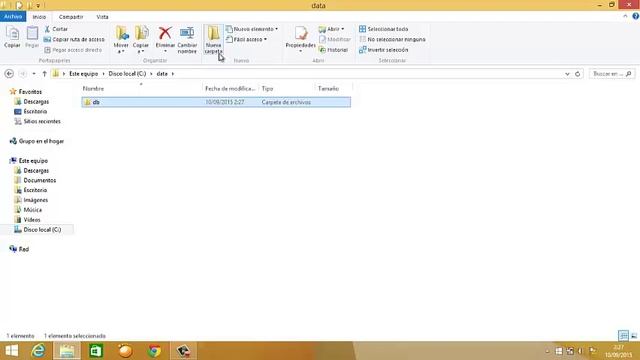Create a Nueva carpeta
Image resolution: width=640 pixels, height=360 pixels.
coord(213,40)
